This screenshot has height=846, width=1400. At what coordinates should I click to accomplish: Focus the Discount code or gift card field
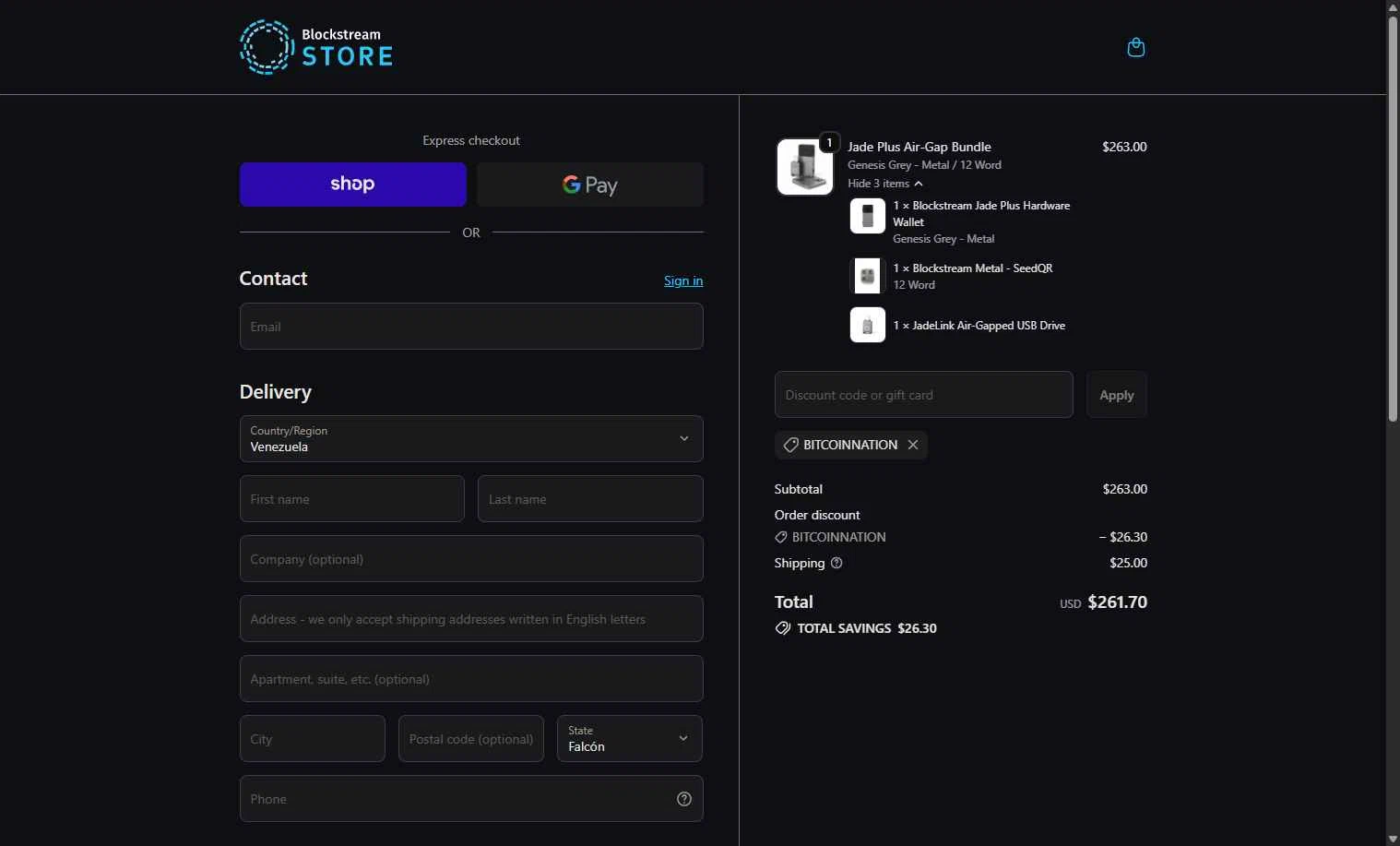coord(924,395)
